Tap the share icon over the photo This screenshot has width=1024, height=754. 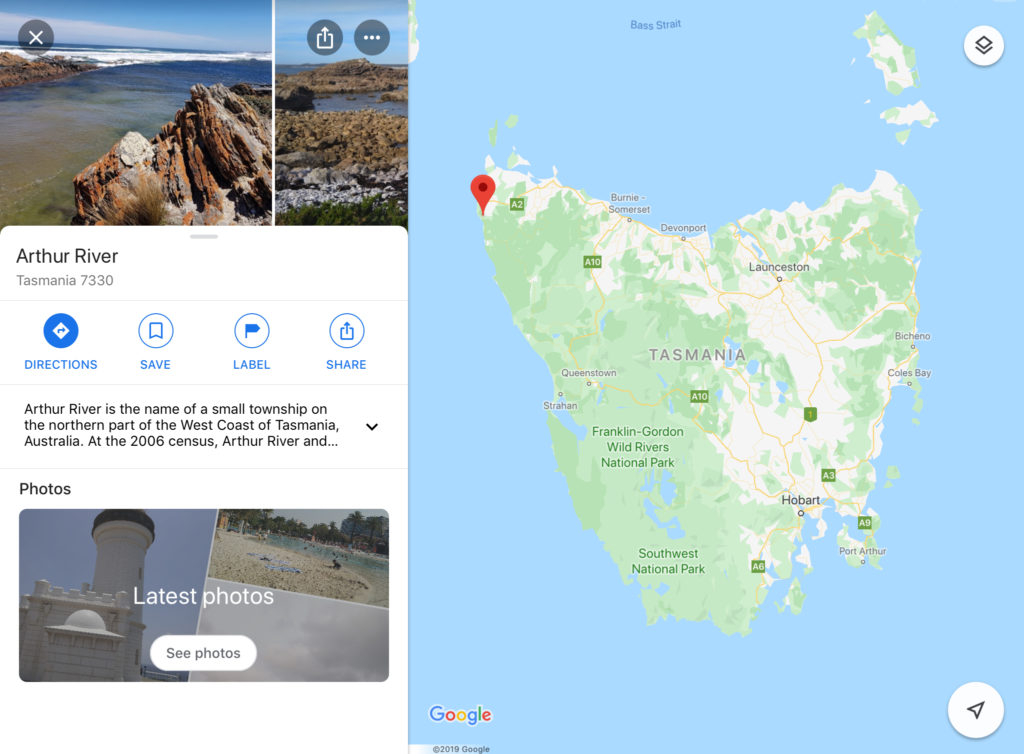[x=325, y=37]
